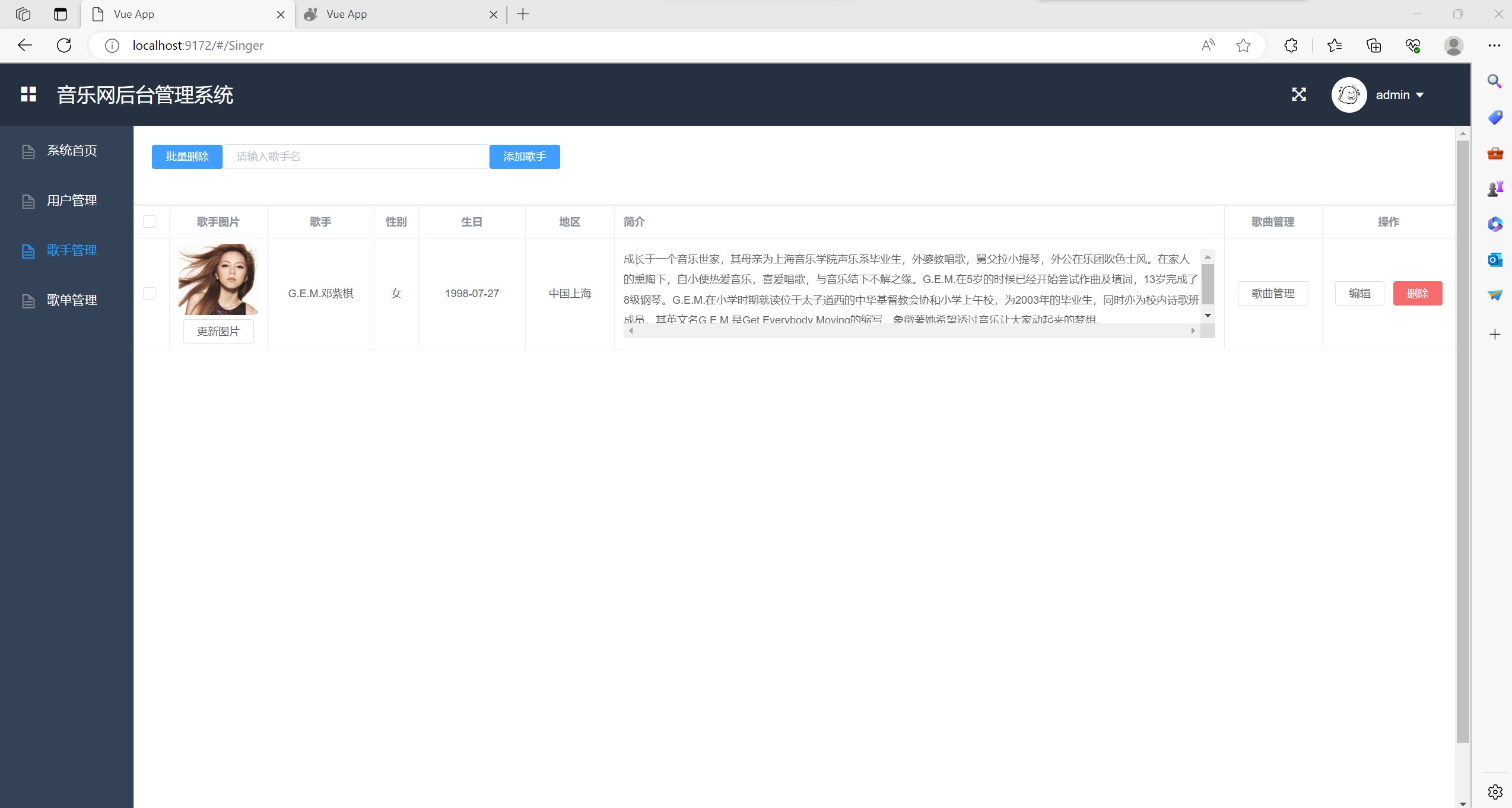This screenshot has width=1512, height=808.
Task: Click the intro box scroll-down arrow
Action: click(1208, 316)
